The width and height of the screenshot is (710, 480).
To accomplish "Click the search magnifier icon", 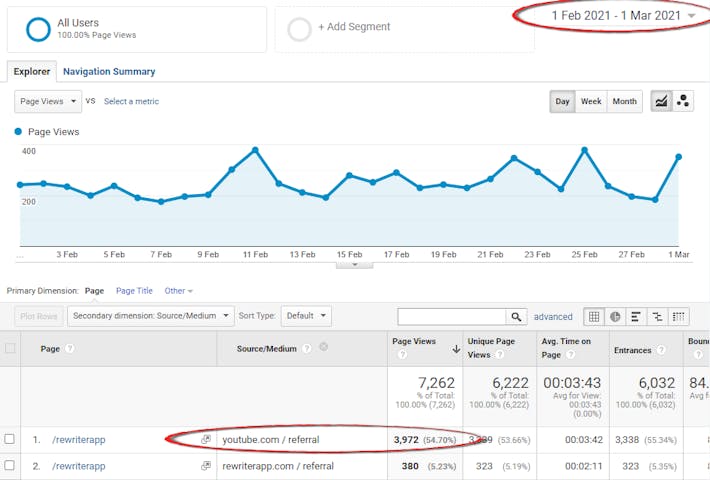I will coord(516,316).
